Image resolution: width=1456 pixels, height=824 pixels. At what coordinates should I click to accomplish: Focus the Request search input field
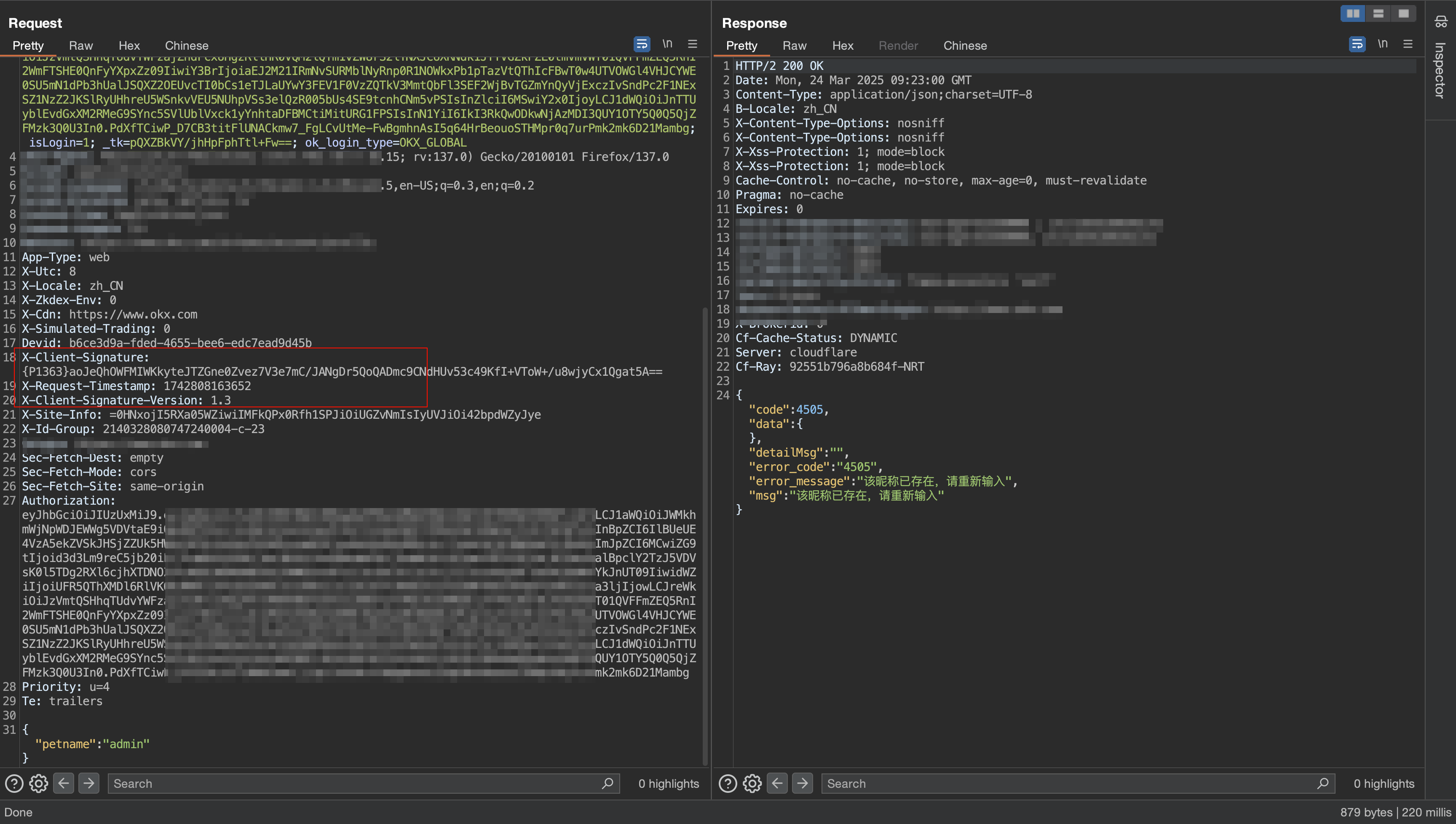[x=363, y=783]
